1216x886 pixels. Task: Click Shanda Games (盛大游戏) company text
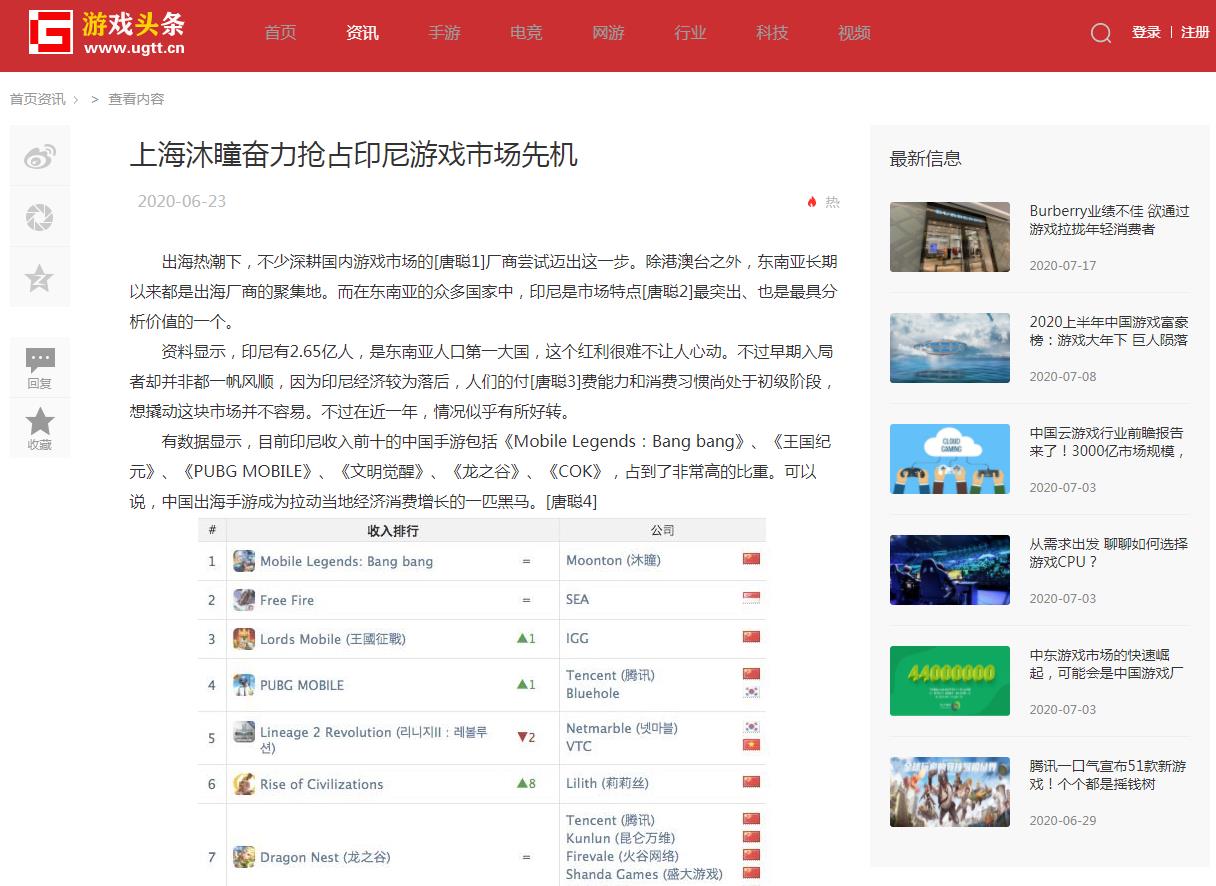pyautogui.click(x=644, y=874)
